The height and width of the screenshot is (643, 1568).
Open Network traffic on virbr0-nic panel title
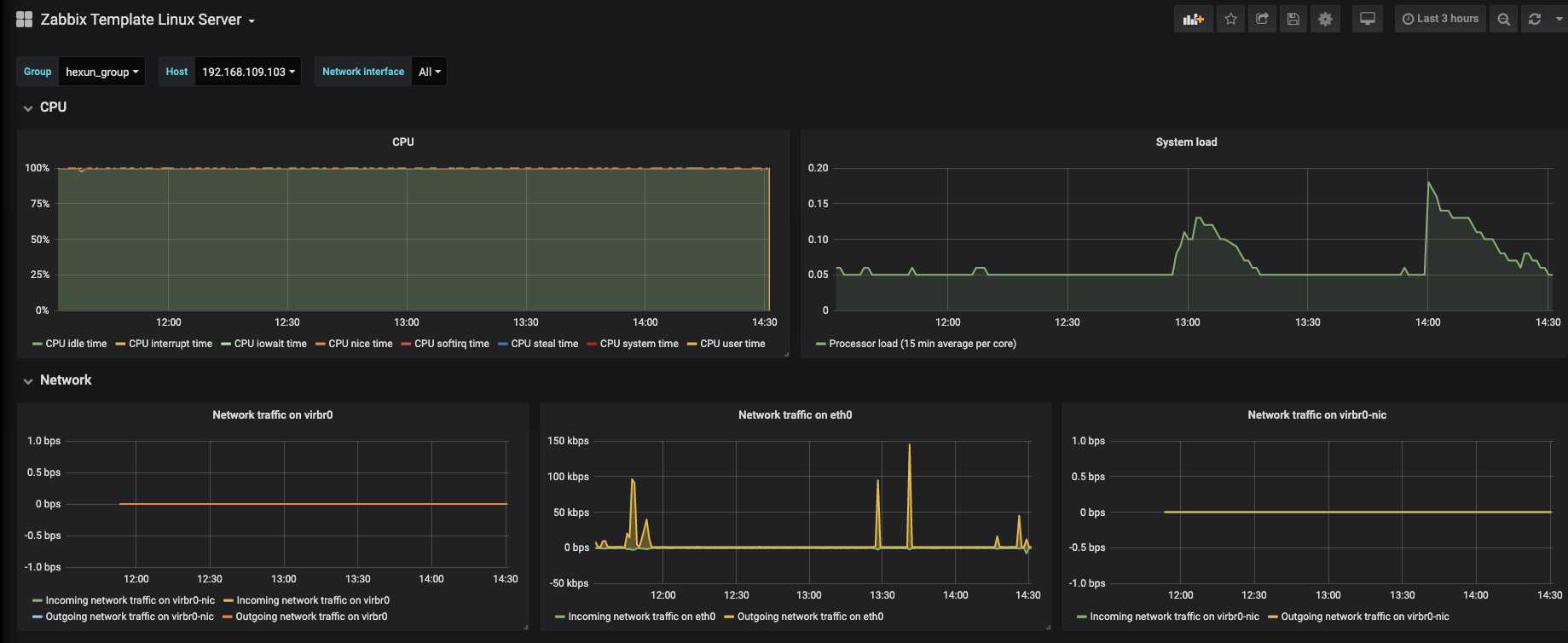pos(1316,415)
